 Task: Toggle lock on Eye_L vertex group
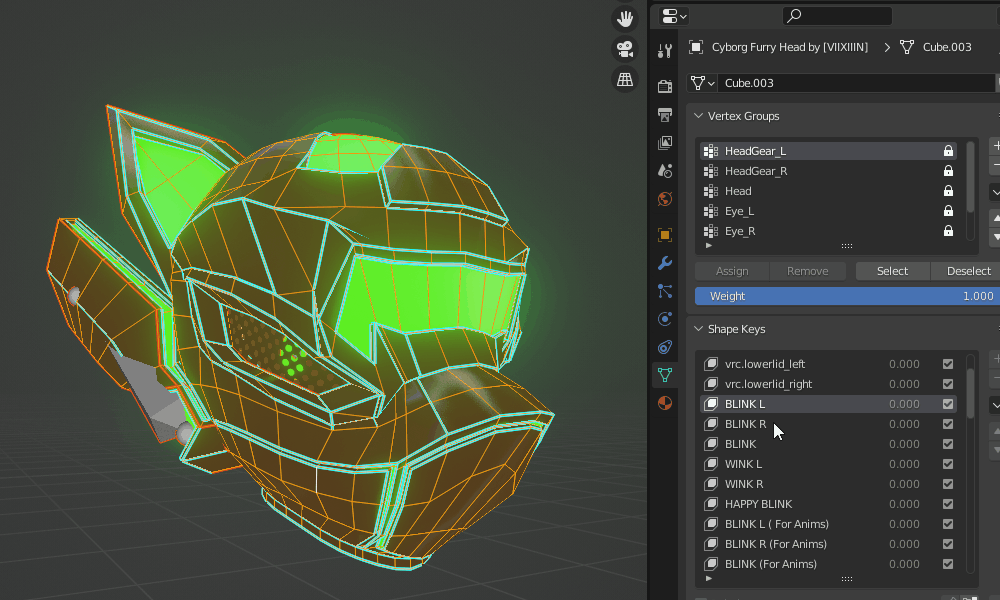click(948, 211)
